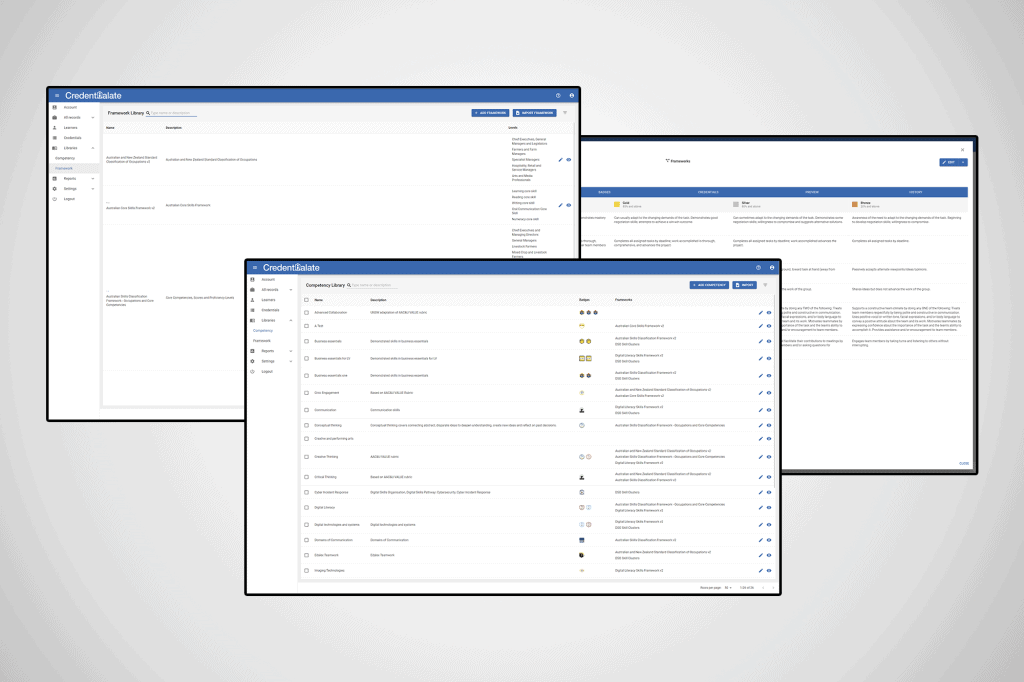Edit the Critical Thinking competency via pencil
Screen dimensions: 1024x682
(760, 477)
